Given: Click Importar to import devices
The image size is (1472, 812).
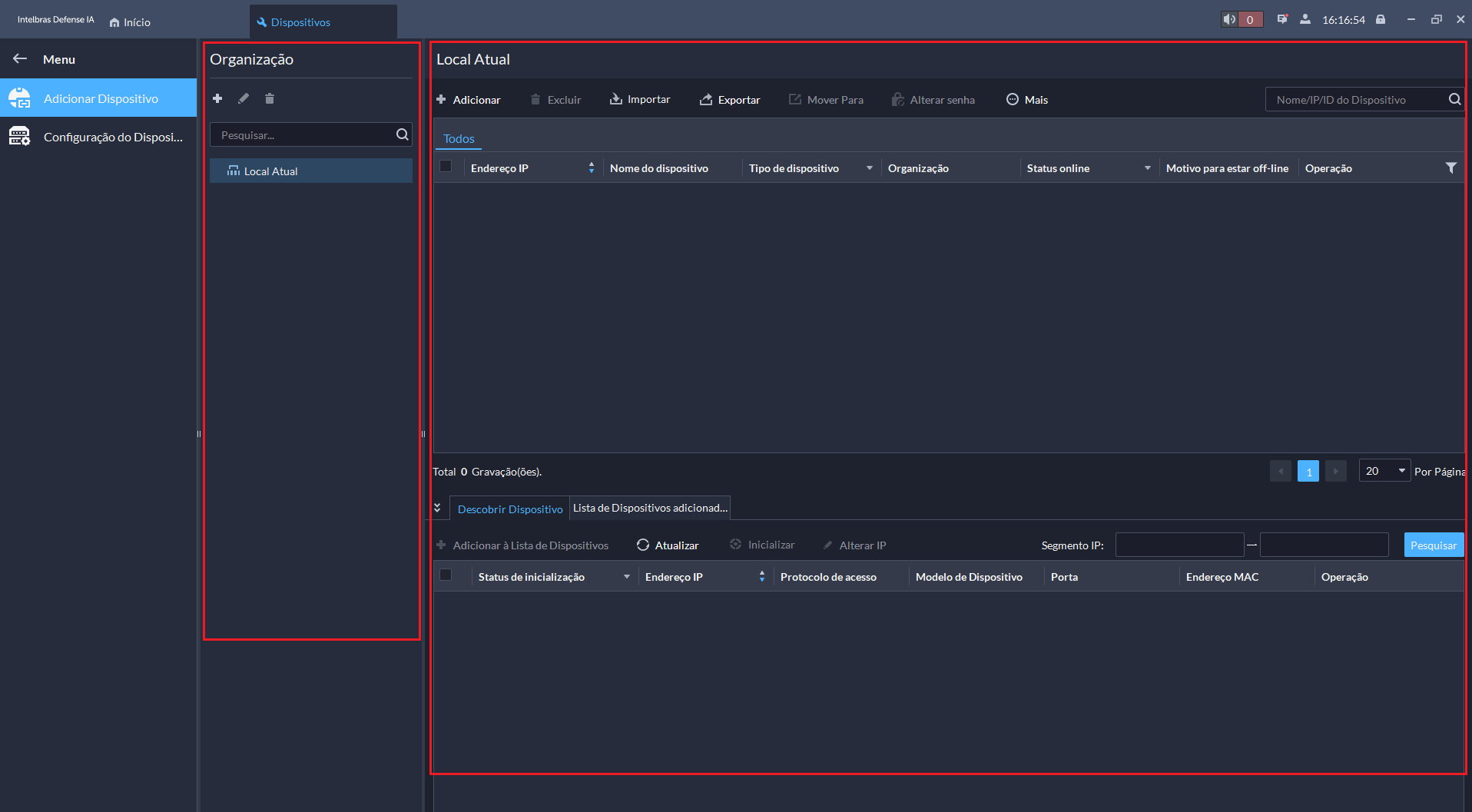Looking at the screenshot, I should click(640, 100).
